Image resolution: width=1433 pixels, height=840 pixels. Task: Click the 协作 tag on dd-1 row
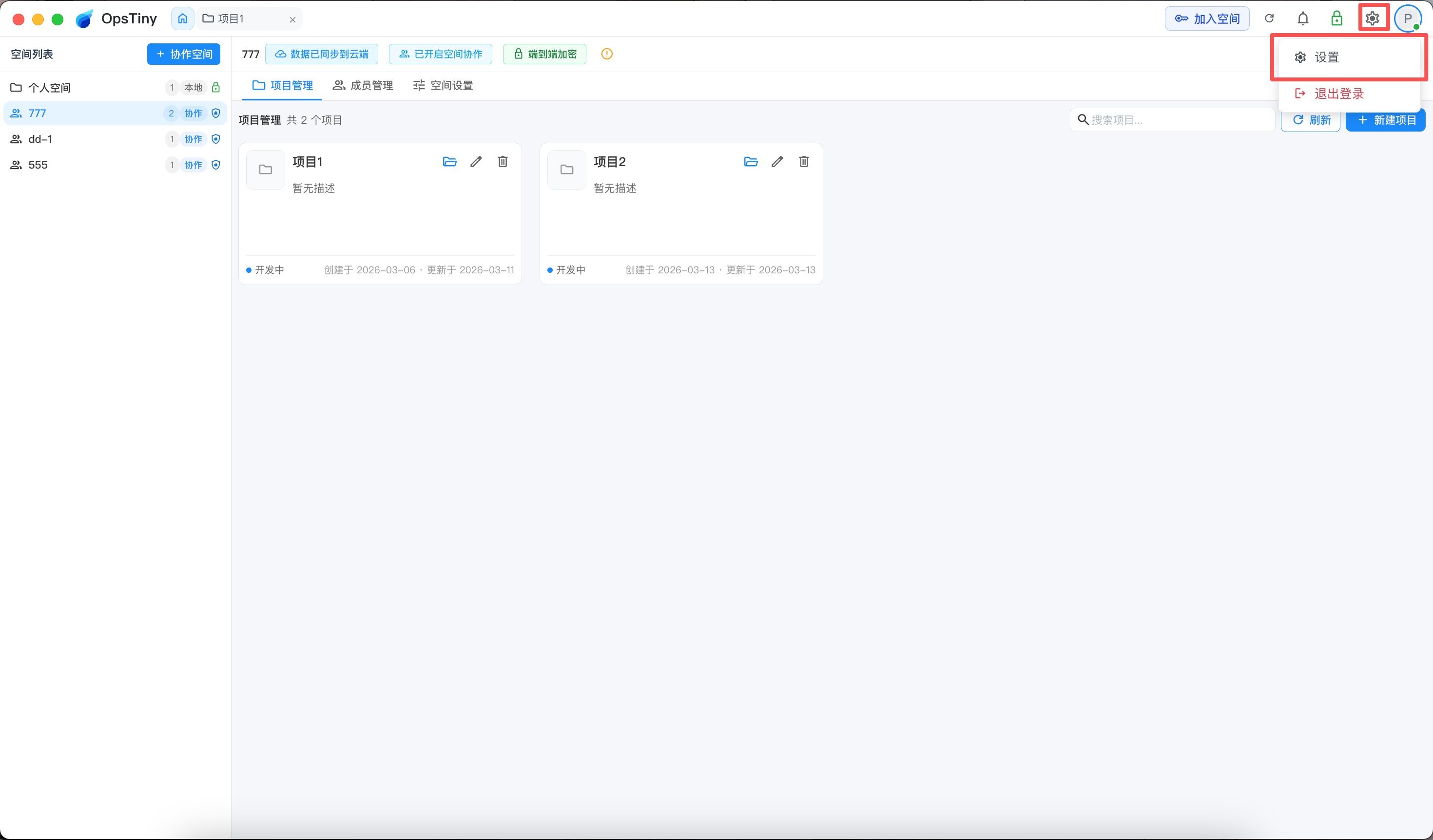click(x=194, y=139)
